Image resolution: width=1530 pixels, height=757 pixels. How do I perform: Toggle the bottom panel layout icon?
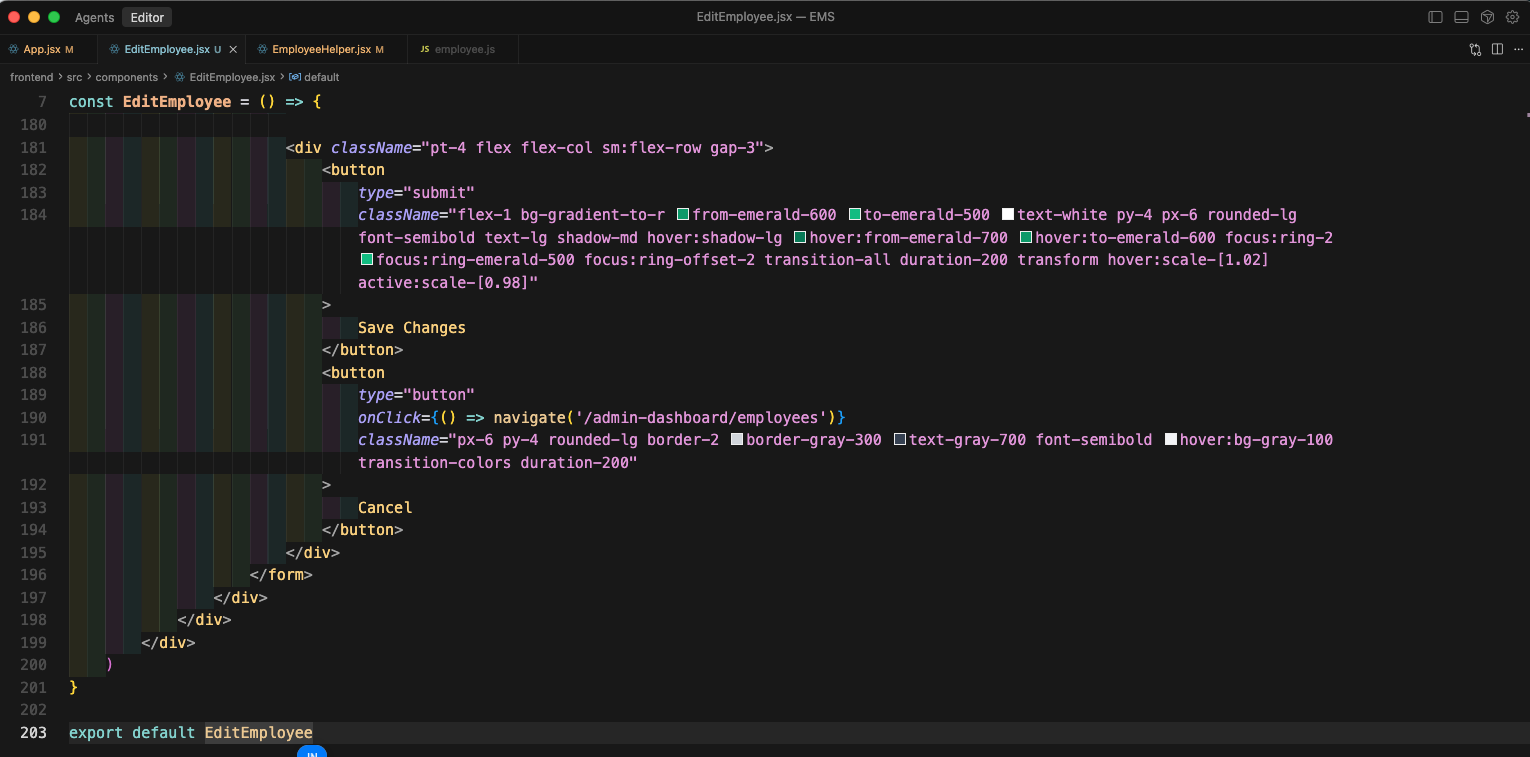(x=1461, y=17)
